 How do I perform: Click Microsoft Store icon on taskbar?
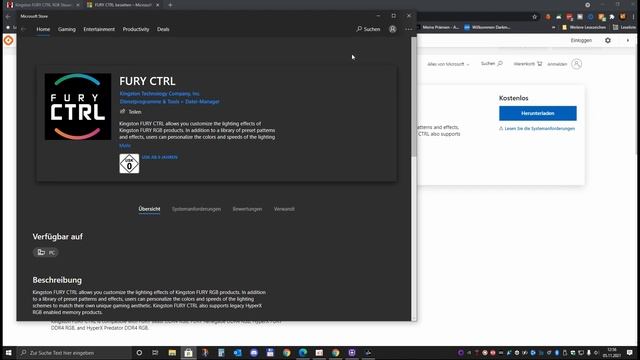pyautogui.click(x=188, y=353)
